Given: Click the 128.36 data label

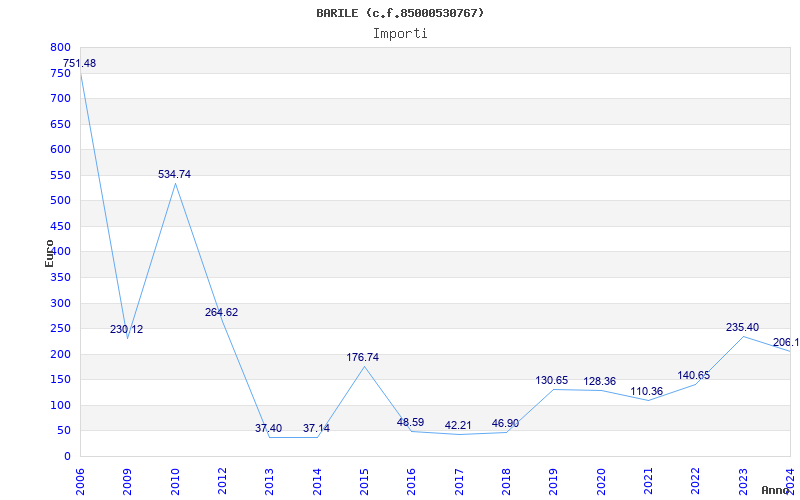Looking at the screenshot, I should 599,382.
